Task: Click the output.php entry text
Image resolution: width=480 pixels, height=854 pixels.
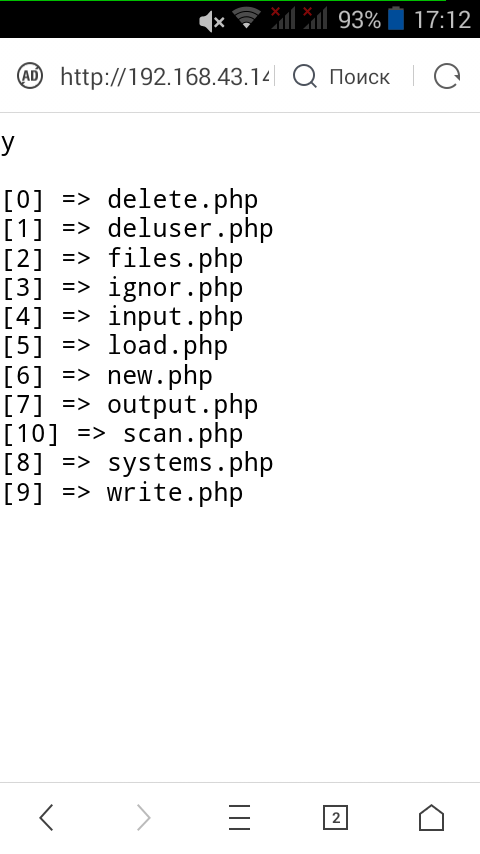Action: tap(183, 405)
